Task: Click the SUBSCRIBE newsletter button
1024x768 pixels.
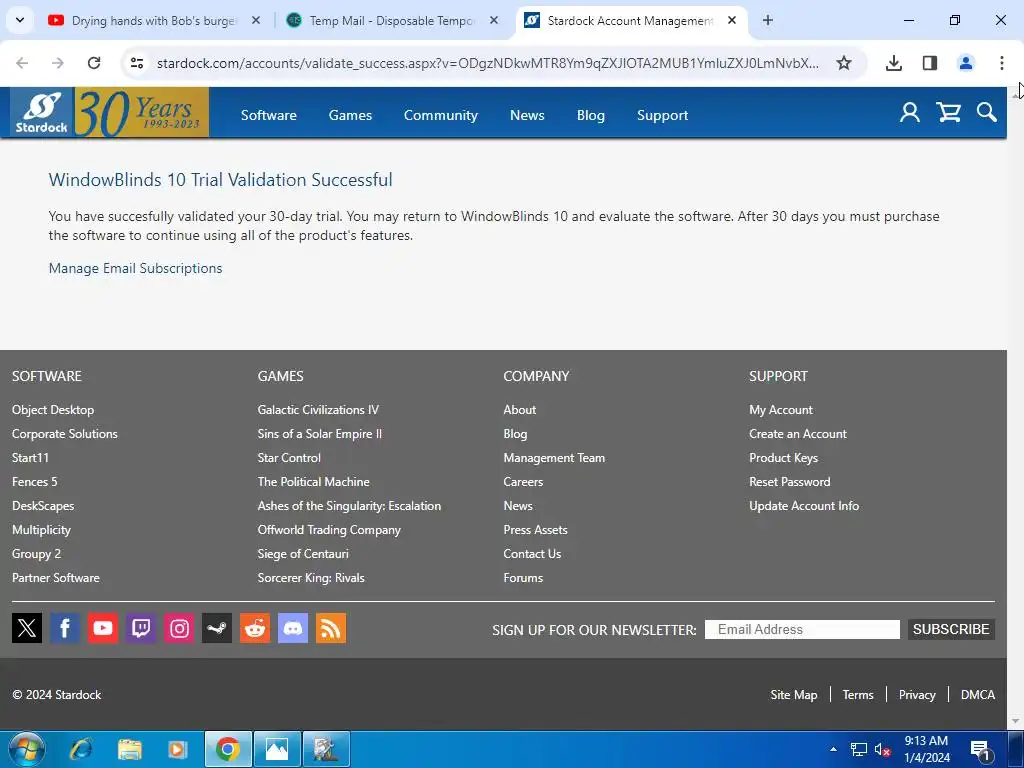Action: tap(951, 629)
